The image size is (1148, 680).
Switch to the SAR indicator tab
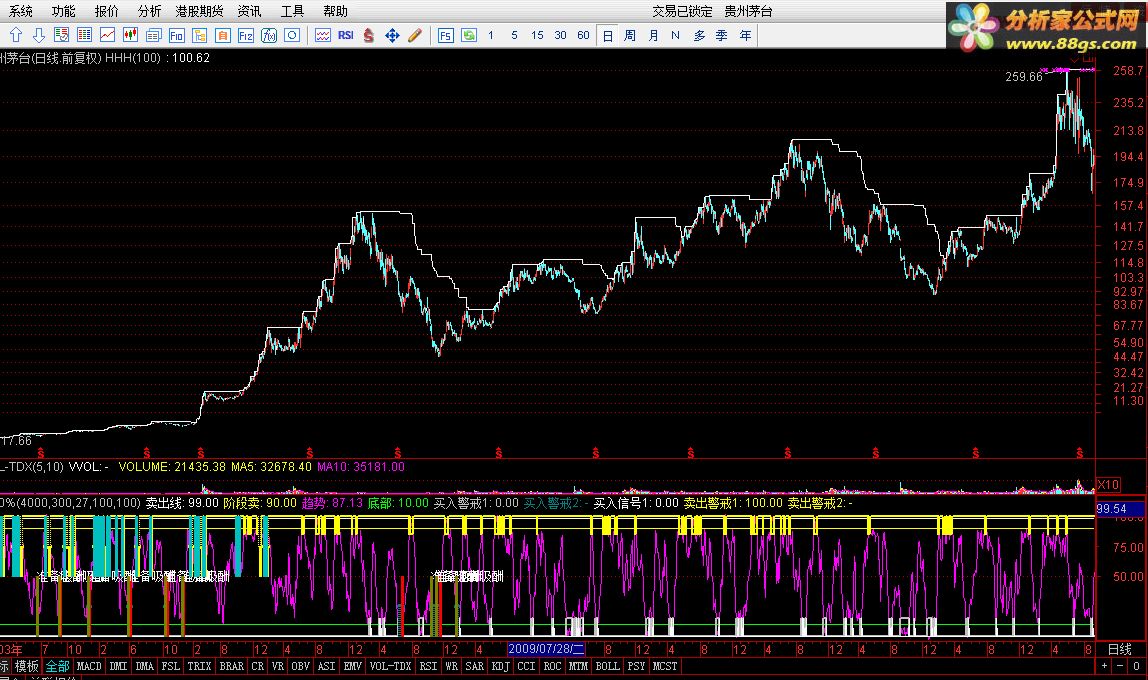[x=474, y=666]
